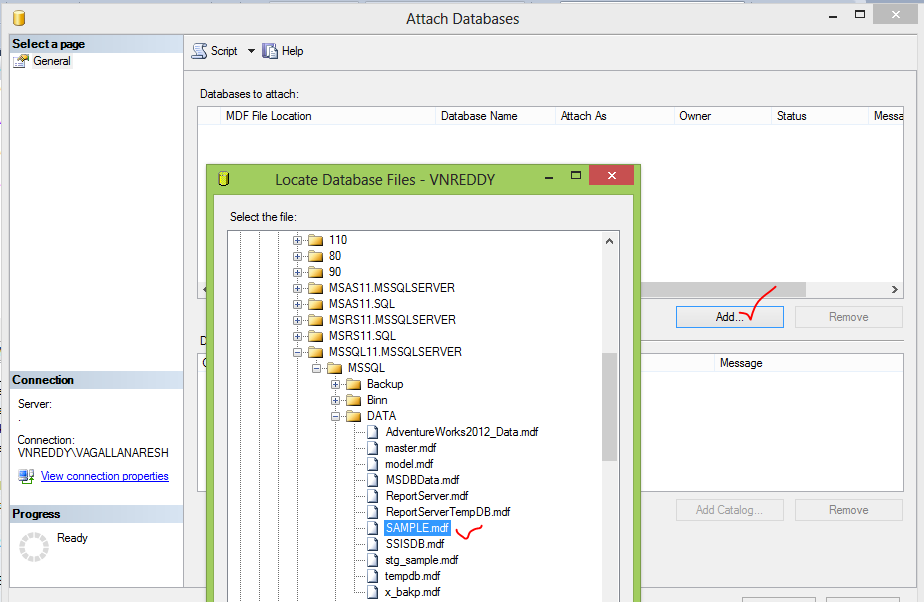Expand the MSRS11.MSSQLSERVER folder
924x602 pixels.
point(298,320)
